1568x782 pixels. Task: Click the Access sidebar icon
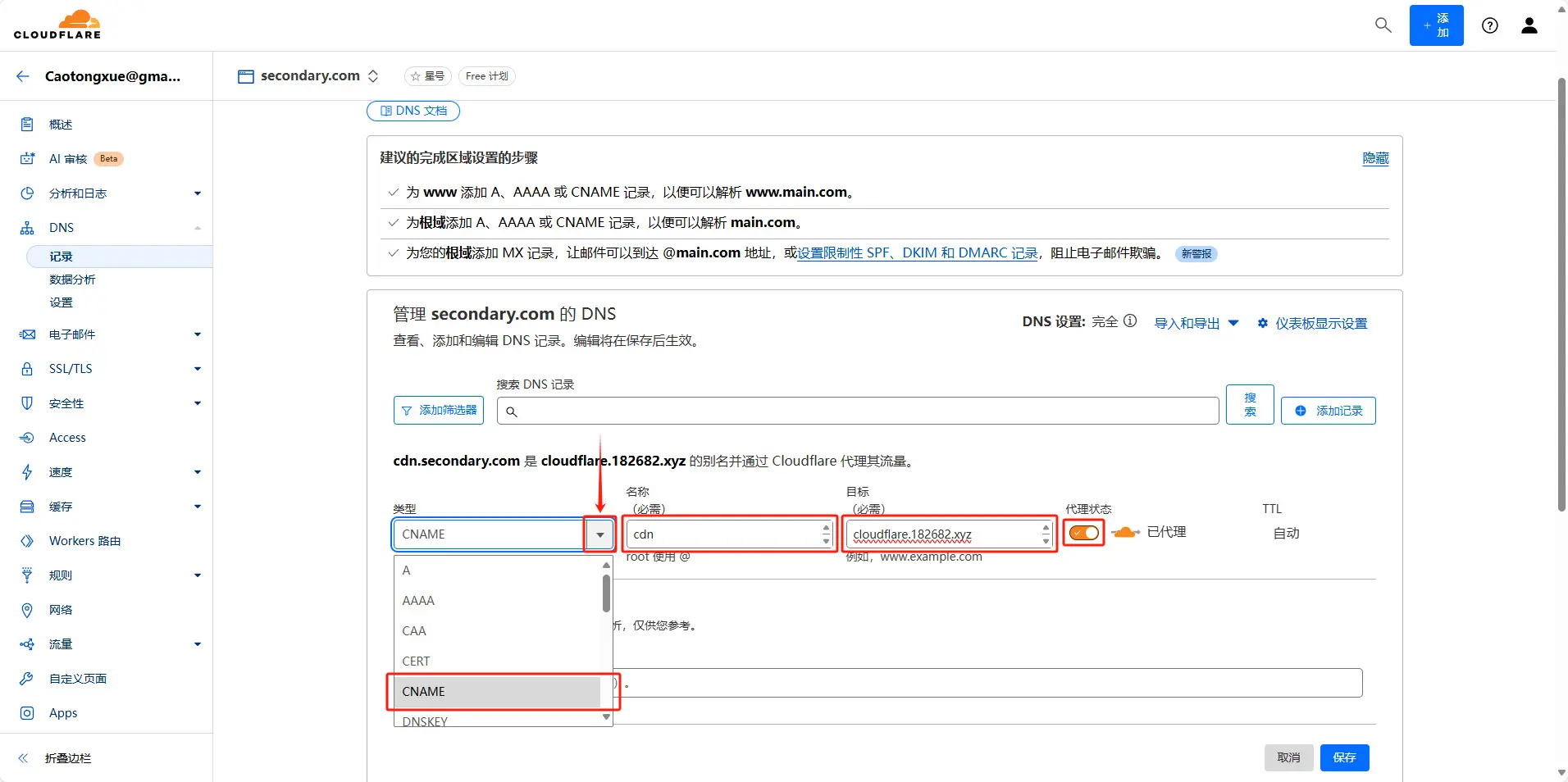pyautogui.click(x=27, y=438)
